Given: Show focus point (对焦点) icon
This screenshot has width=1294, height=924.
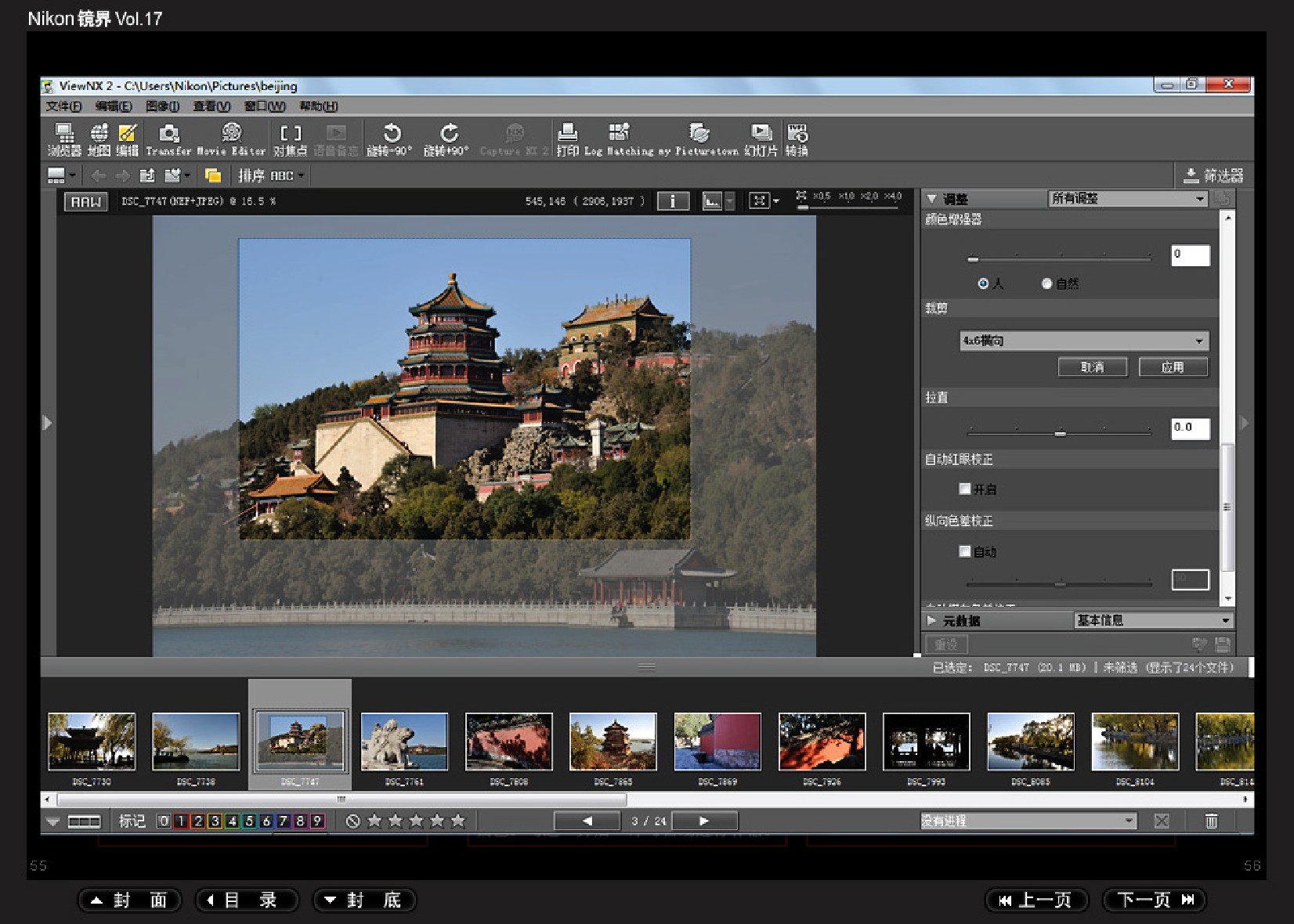Looking at the screenshot, I should (290, 139).
